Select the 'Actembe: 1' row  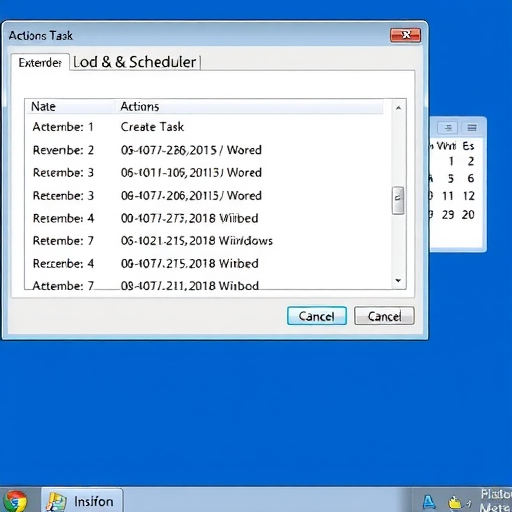click(x=208, y=127)
